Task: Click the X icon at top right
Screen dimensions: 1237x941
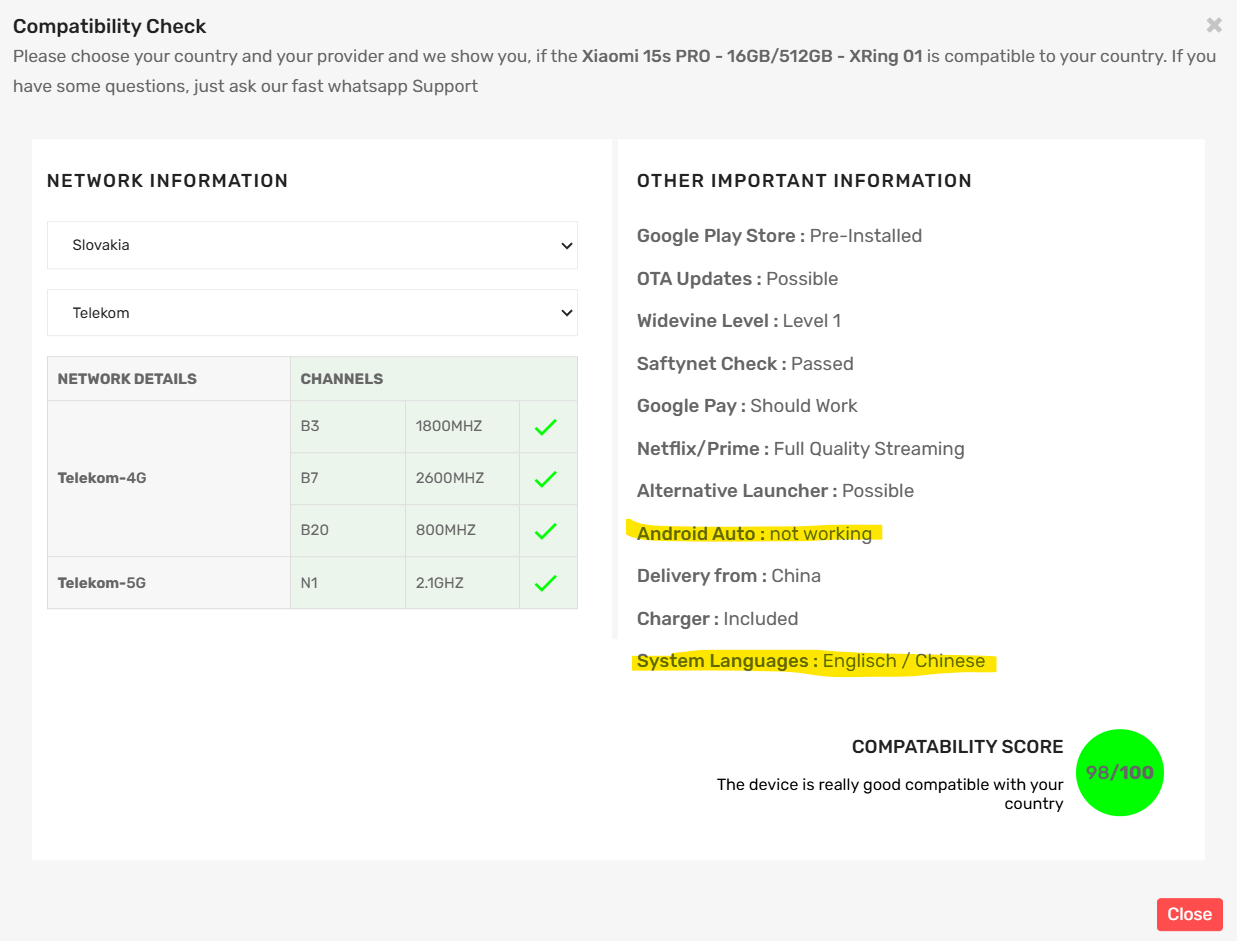Action: pos(1213,25)
